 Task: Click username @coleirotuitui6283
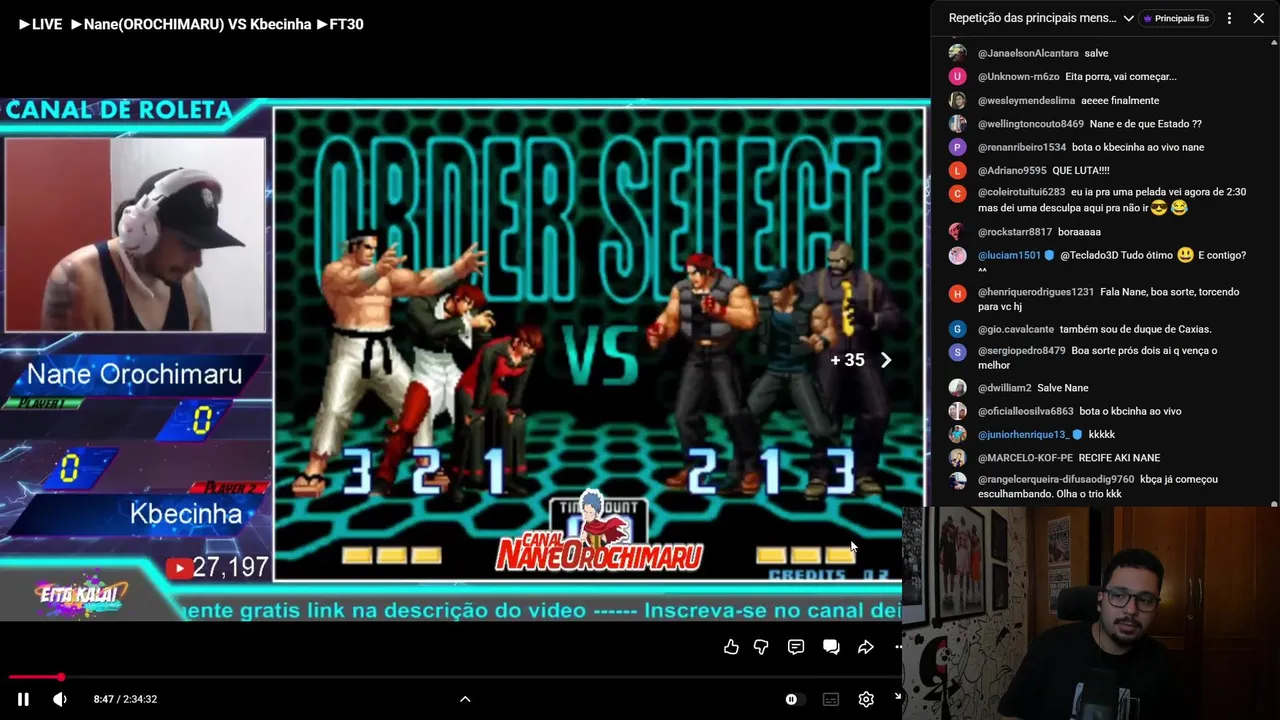pyautogui.click(x=1022, y=192)
